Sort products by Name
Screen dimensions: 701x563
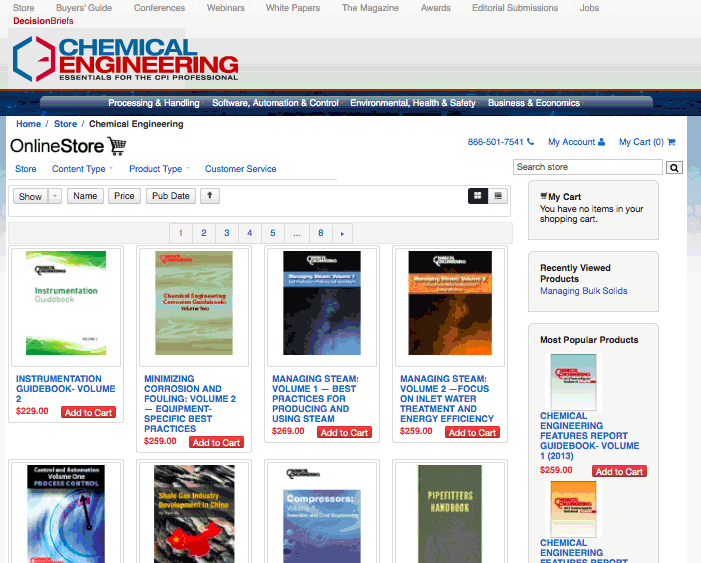coord(85,196)
